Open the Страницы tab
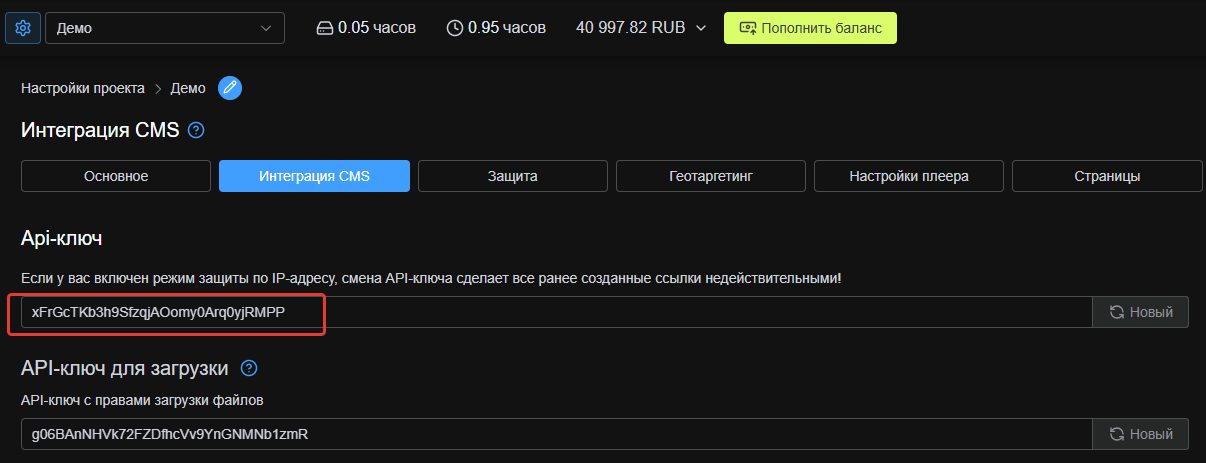 tap(1107, 176)
